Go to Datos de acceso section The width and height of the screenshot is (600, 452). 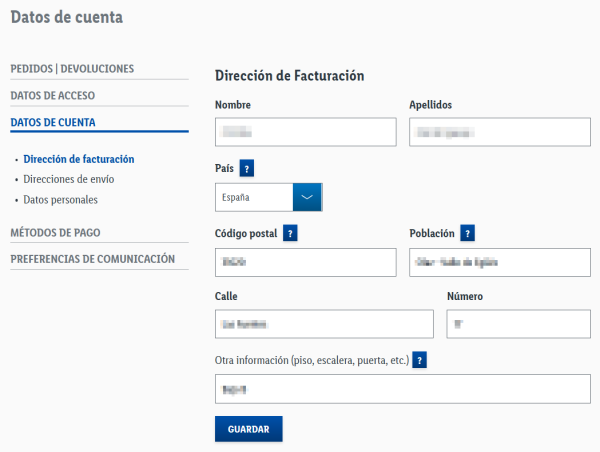click(53, 96)
